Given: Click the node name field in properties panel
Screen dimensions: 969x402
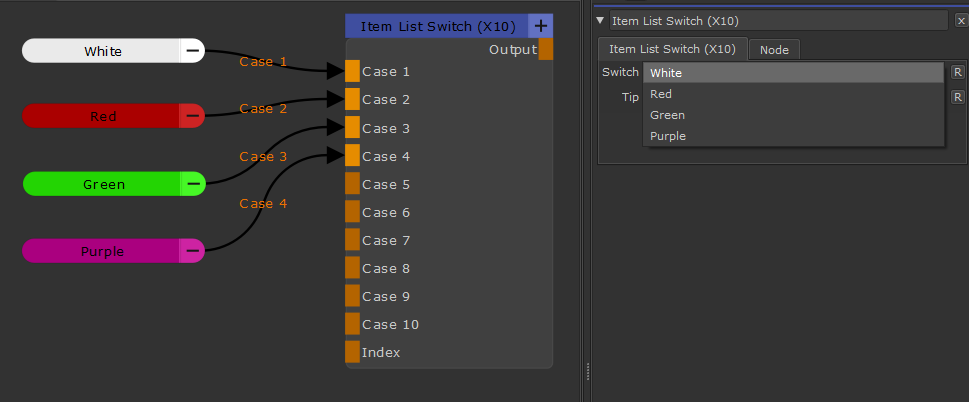Looking at the screenshot, I should pyautogui.click(x=778, y=21).
